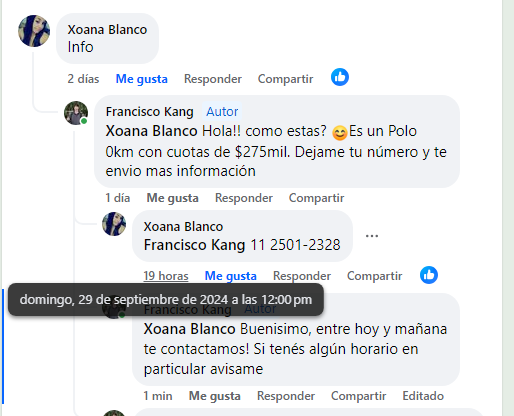Screen dimensions: 514x416
Task: Open Xoana Blanco's profile picture on the Info comment
Action: [x=34, y=31]
